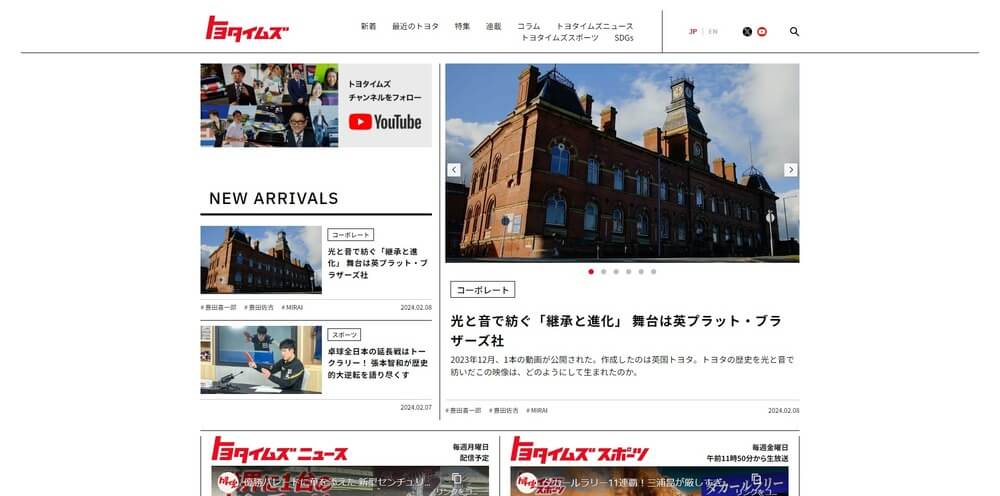Switch language to EN
1000x496 pixels.
[712, 32]
